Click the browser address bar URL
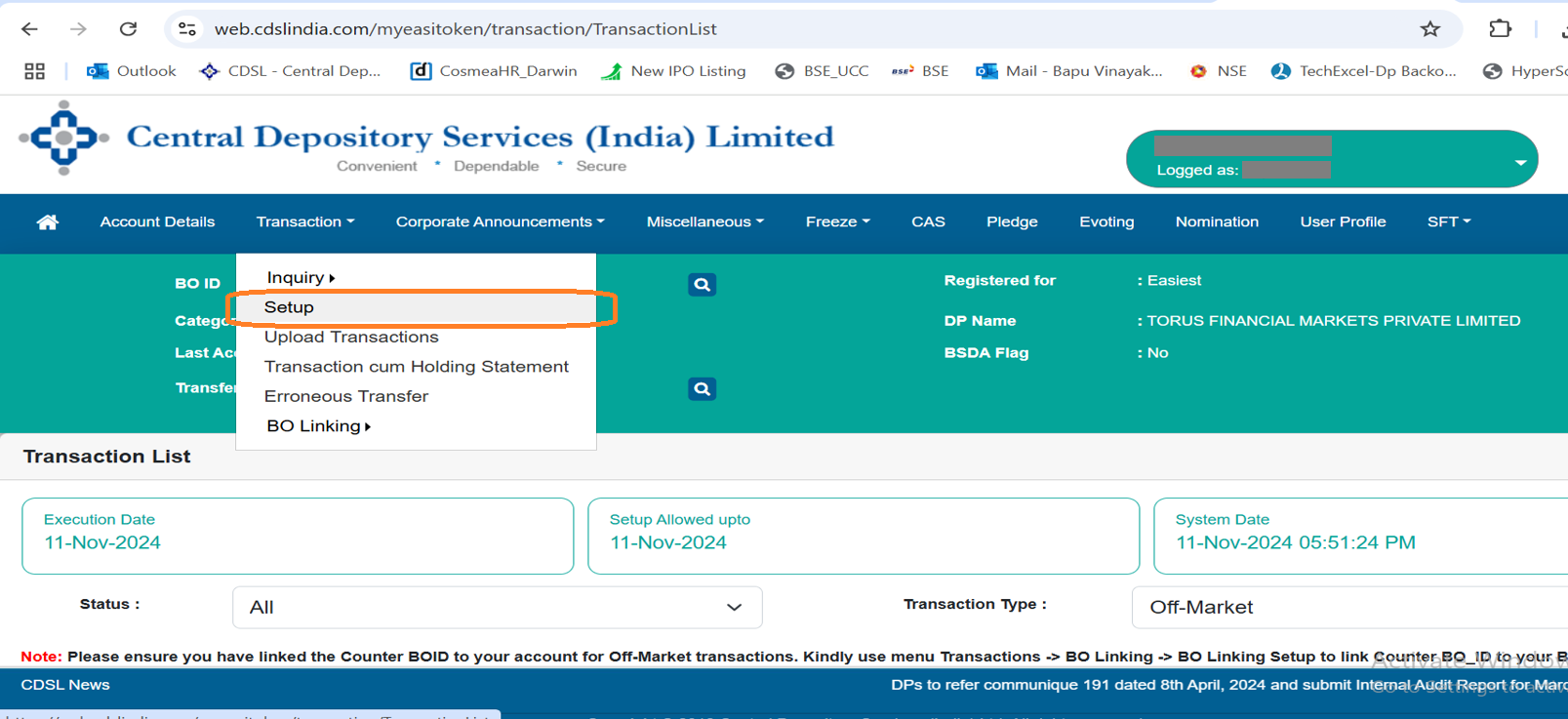1568x719 pixels. click(465, 29)
